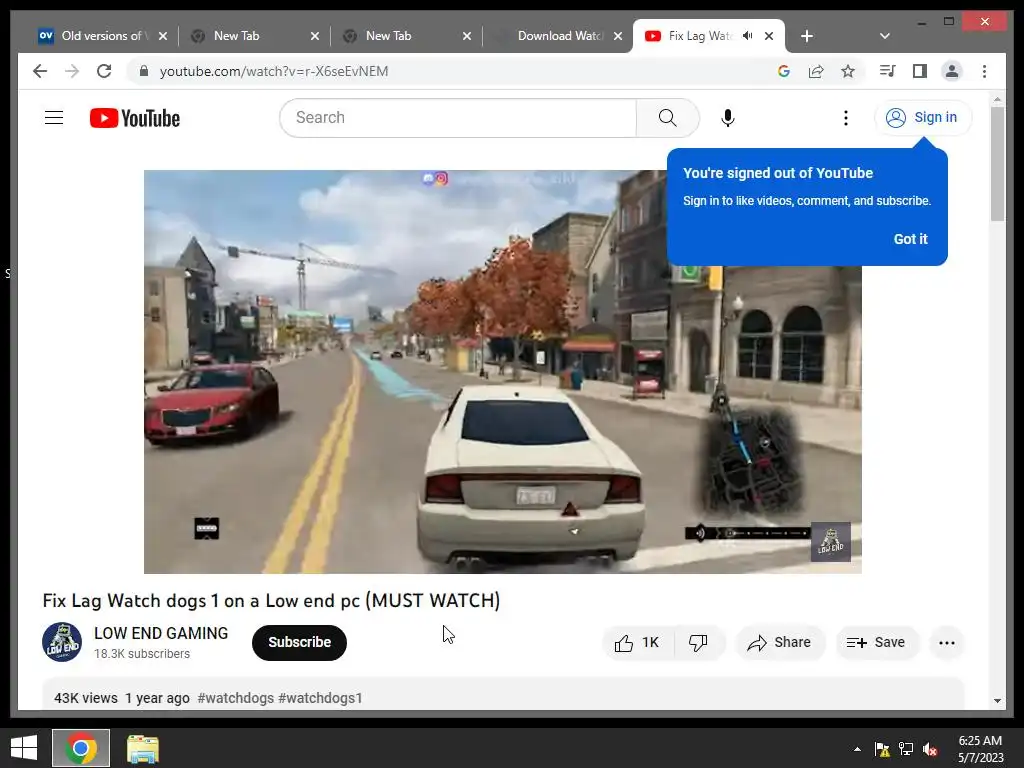Close the Fix Lag Watch tab
Screen dimensions: 1024x768
[x=769, y=36]
